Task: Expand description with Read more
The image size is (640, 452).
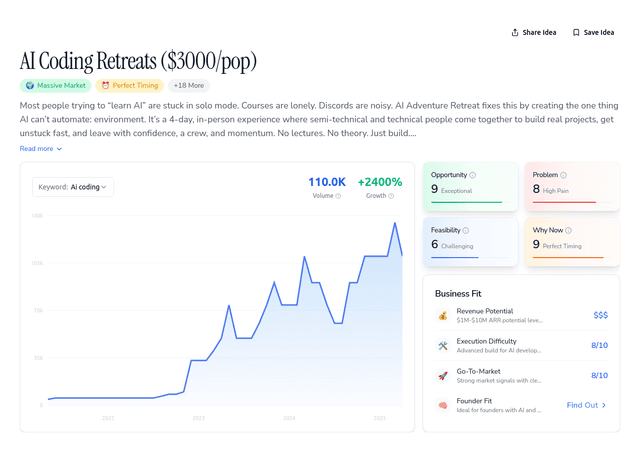Action: (41, 148)
